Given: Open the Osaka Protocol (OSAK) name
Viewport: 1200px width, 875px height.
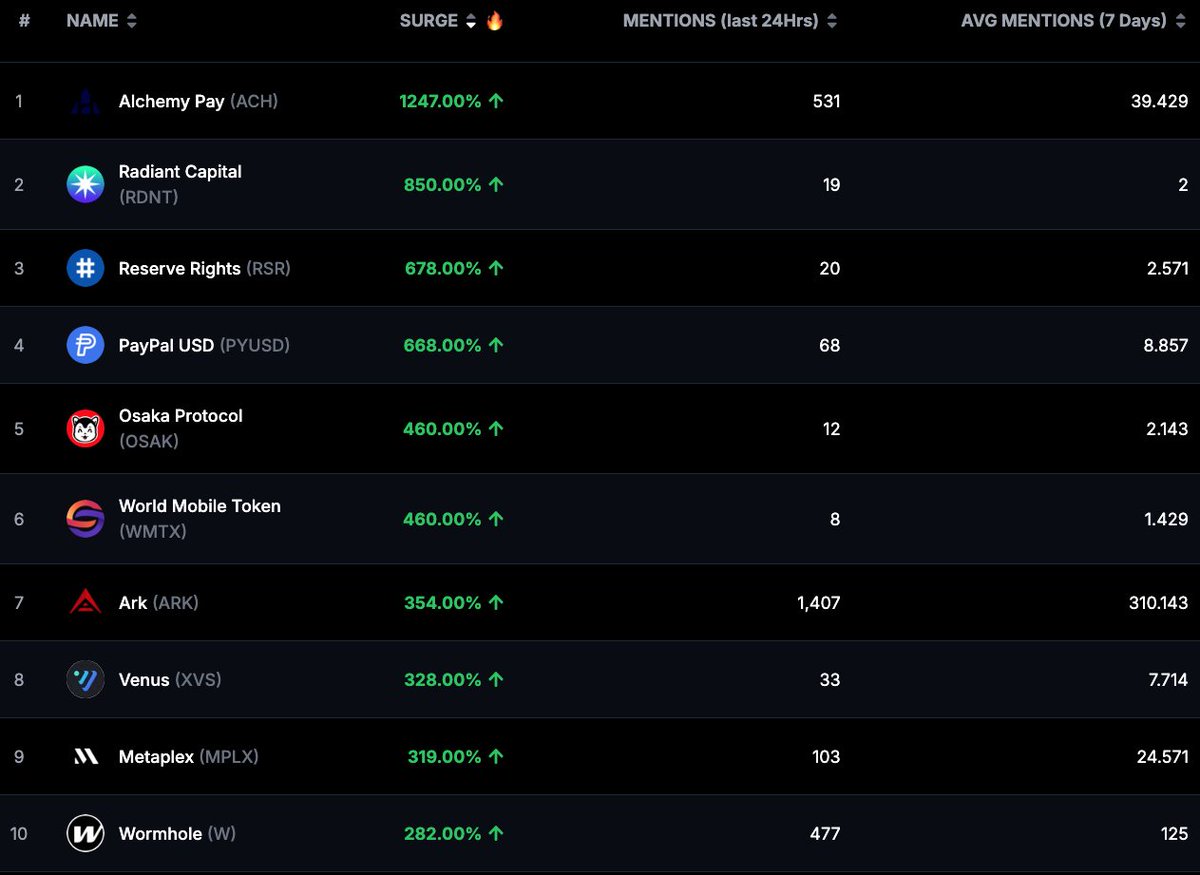Looking at the screenshot, I should (x=180, y=428).
